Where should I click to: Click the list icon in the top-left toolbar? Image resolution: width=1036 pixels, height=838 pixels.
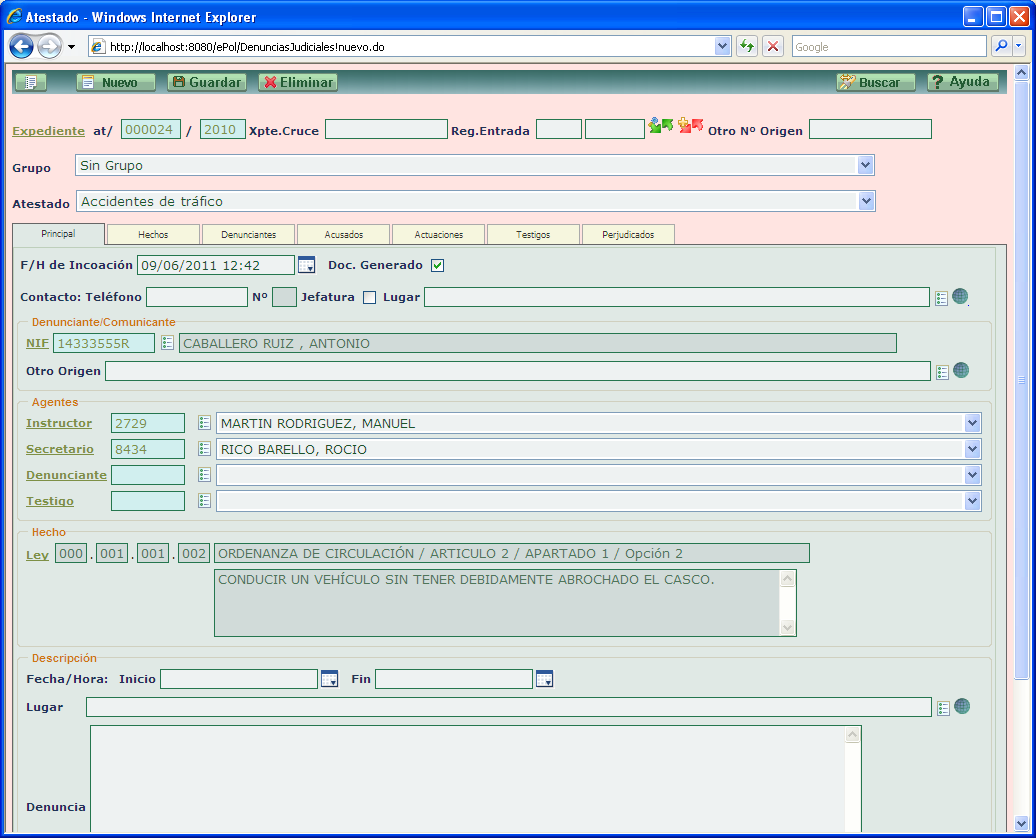click(31, 82)
